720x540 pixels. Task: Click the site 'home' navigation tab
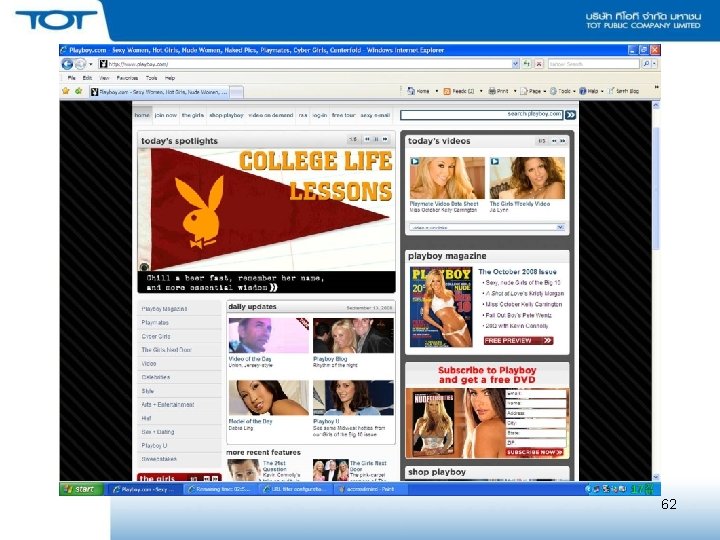142,115
